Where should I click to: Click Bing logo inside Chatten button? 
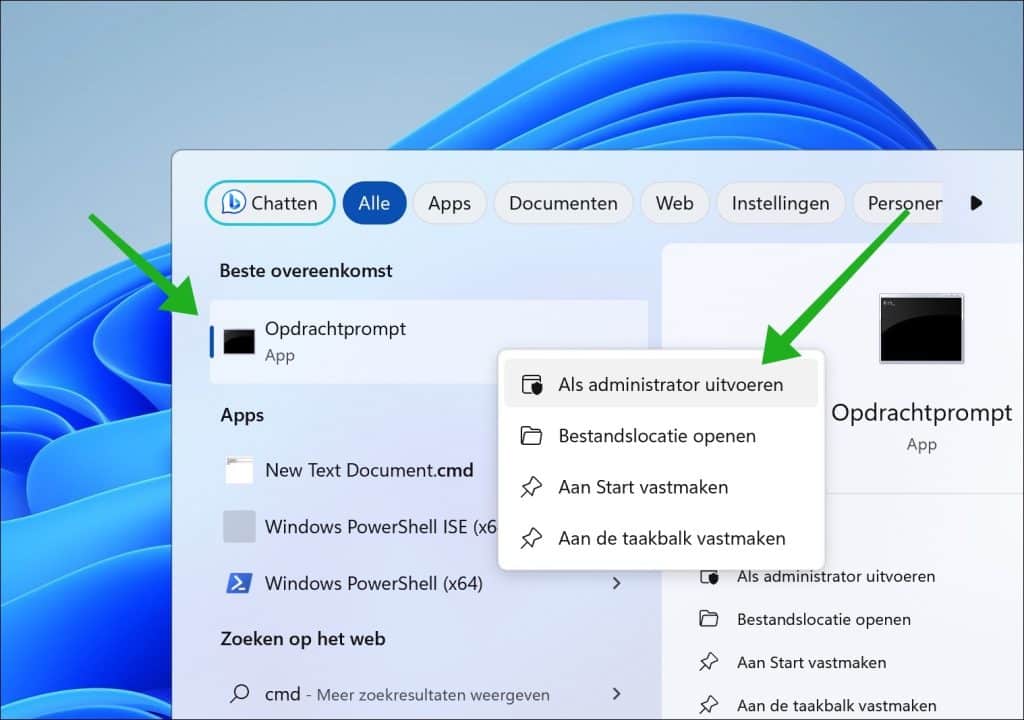[233, 203]
